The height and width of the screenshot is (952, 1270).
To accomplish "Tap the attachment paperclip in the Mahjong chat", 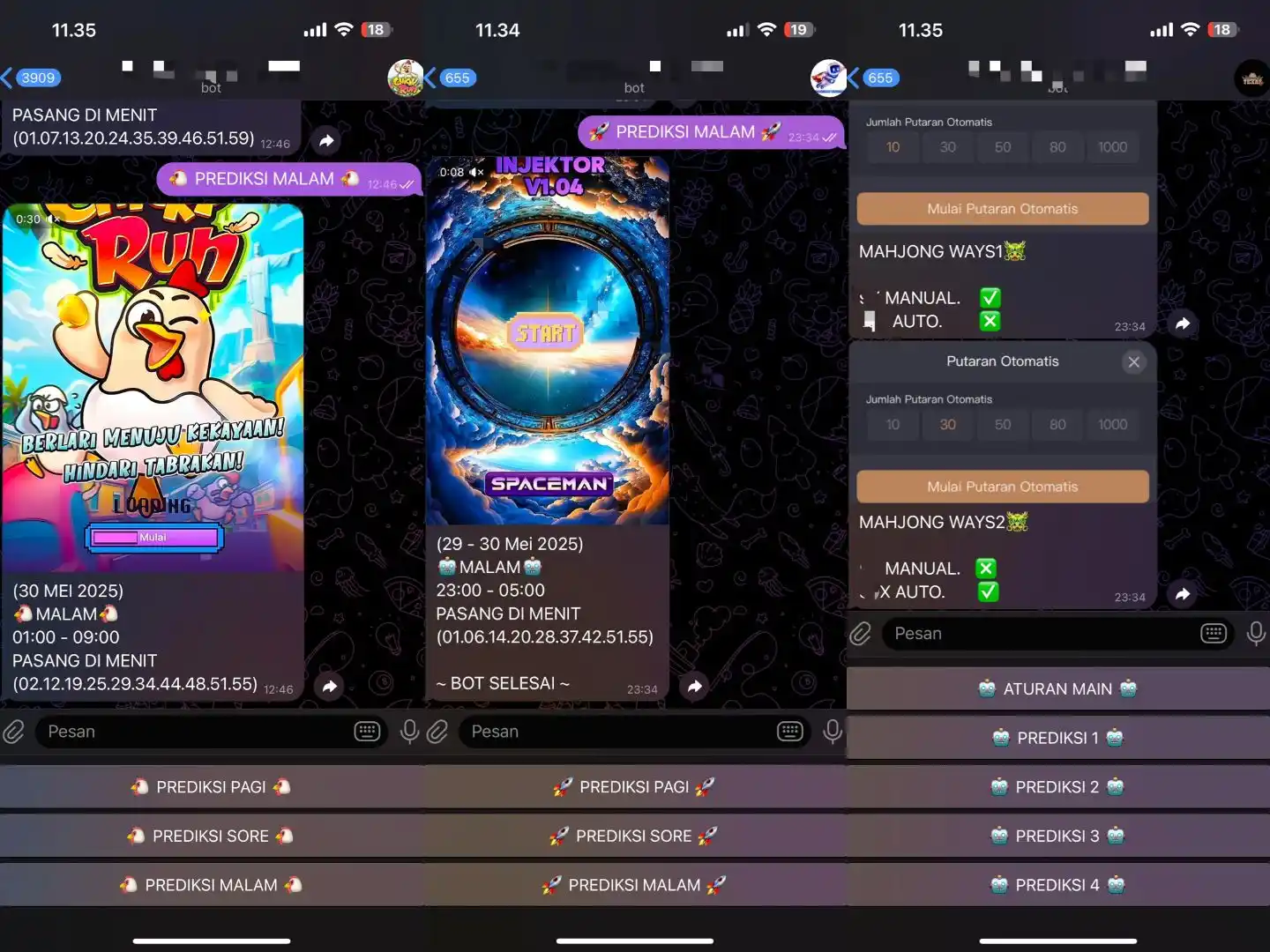I will click(861, 634).
